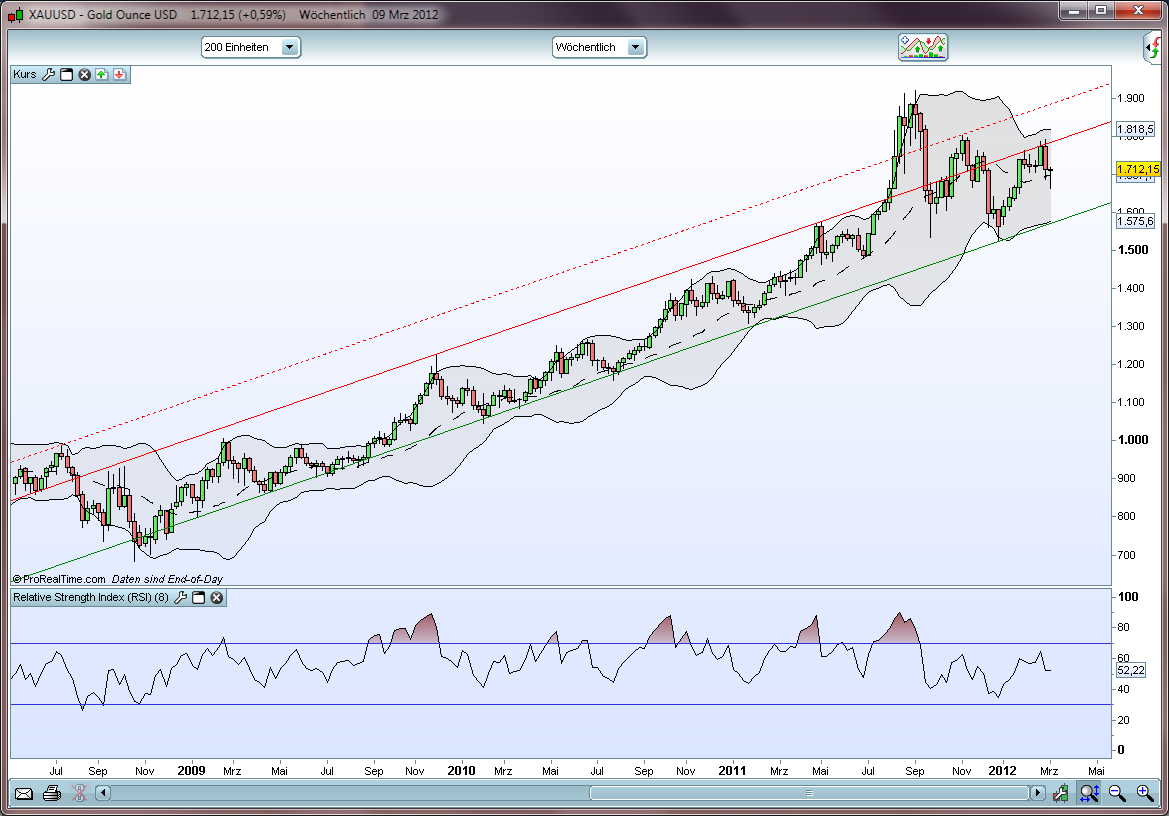Open the 200 Einheiten dropdown
The image size is (1169, 816).
pos(290,47)
